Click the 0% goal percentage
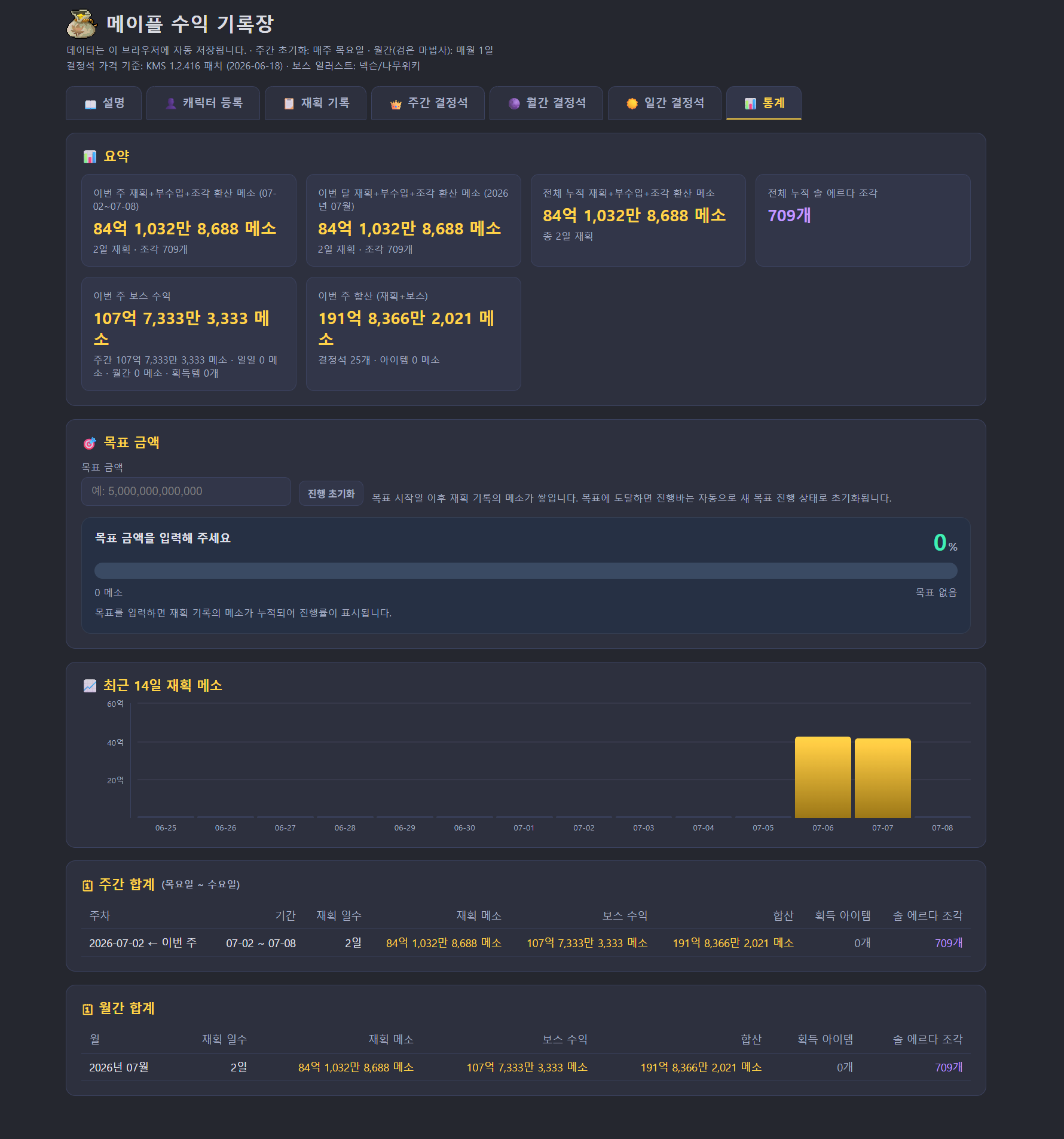This screenshot has width=1064, height=1139. coord(945,543)
